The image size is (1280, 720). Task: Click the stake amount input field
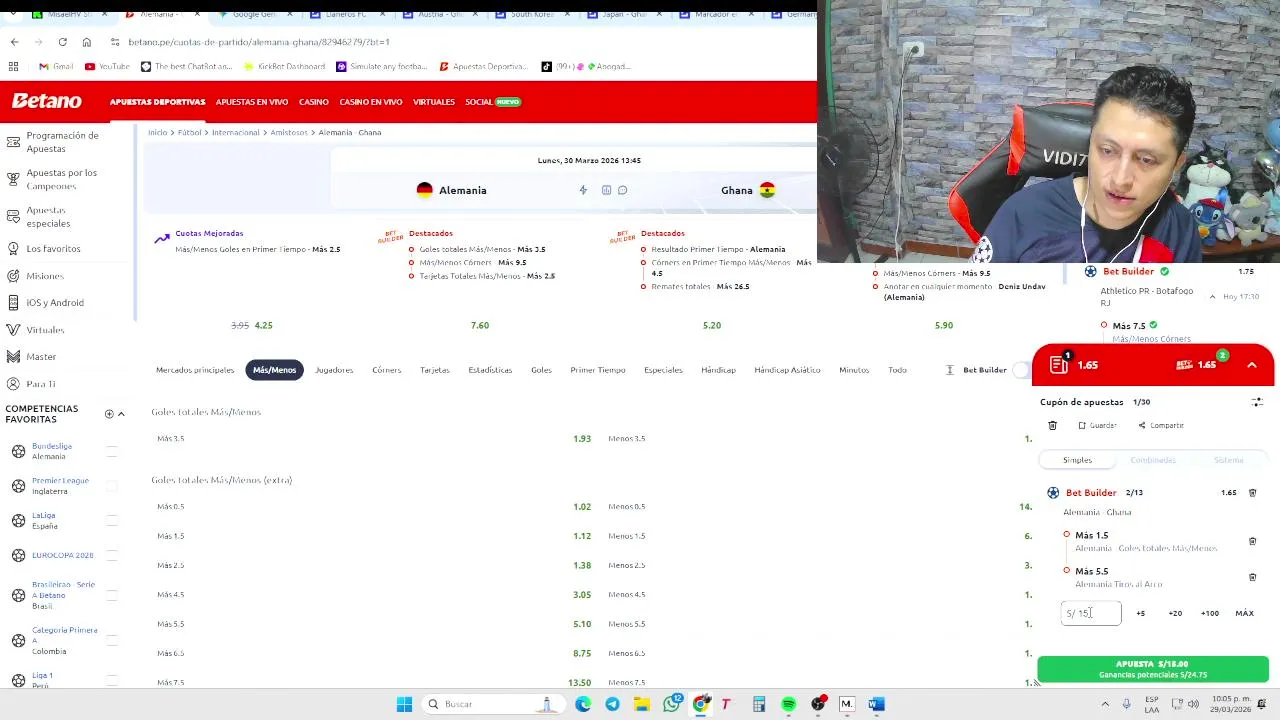1091,613
